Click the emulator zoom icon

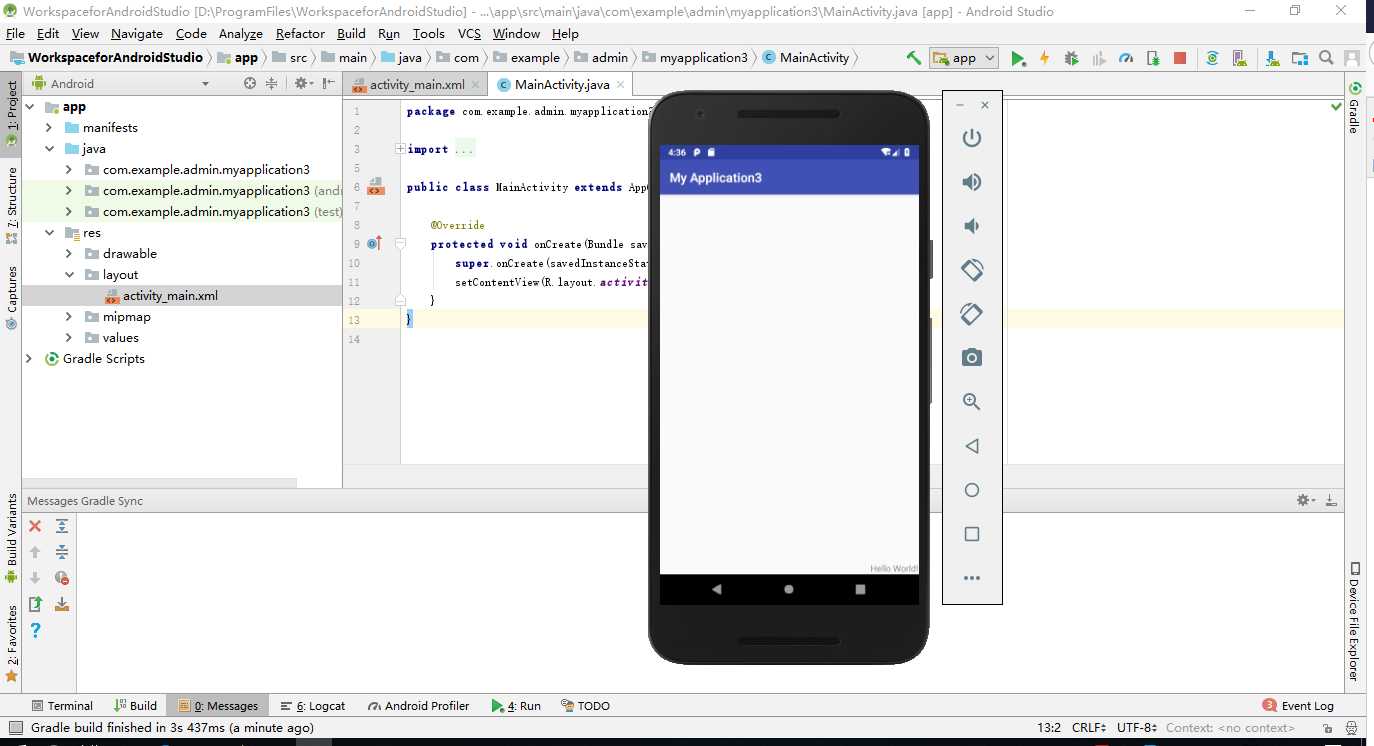(x=972, y=402)
